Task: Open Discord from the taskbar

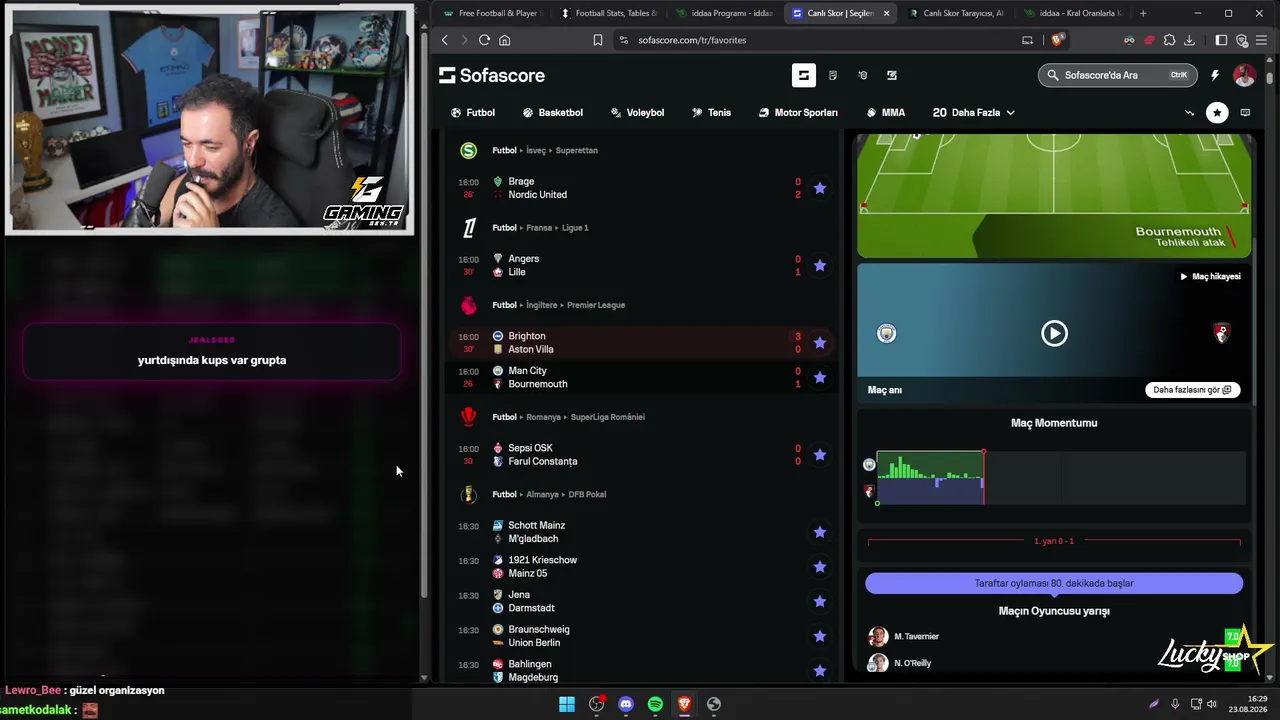Action: click(626, 704)
